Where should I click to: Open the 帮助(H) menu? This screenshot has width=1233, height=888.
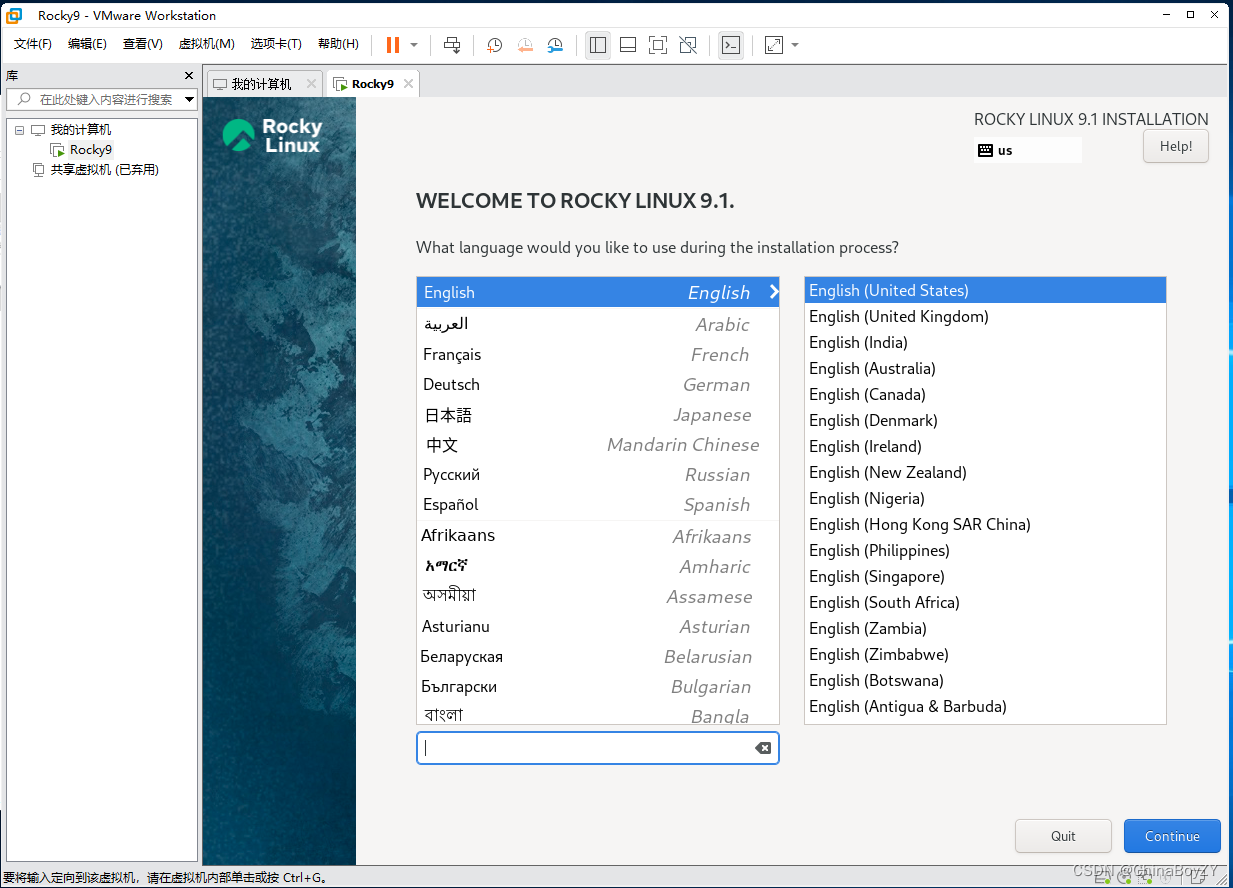338,44
